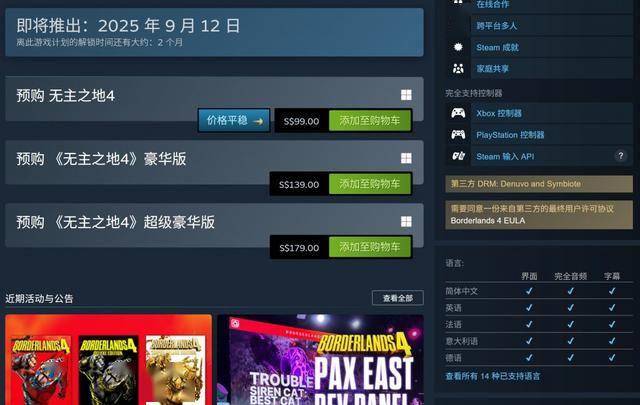Image resolution: width=640 pixels, height=405 pixels.
Task: Open the 跨平台多人 feature link
Action: point(497,26)
